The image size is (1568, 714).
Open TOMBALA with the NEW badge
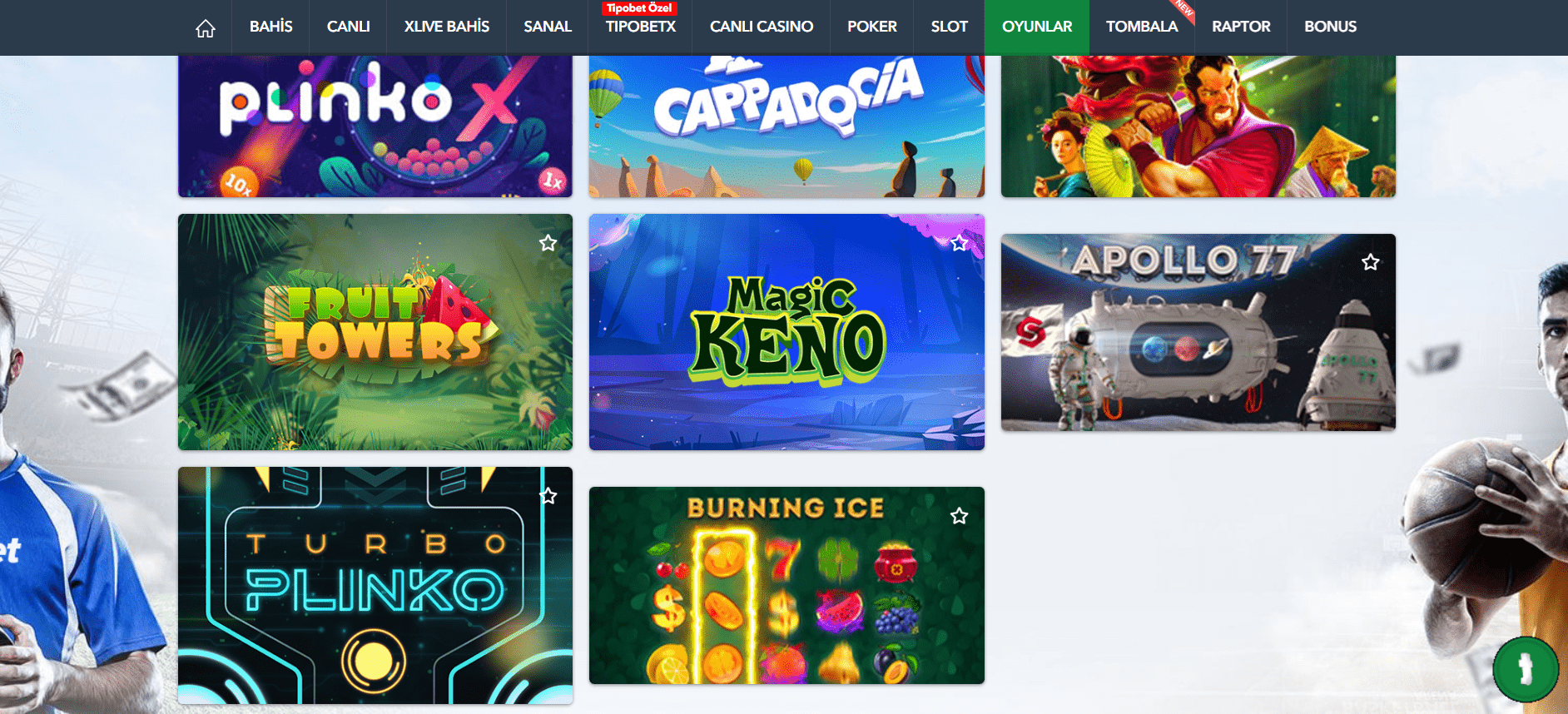point(1142,27)
